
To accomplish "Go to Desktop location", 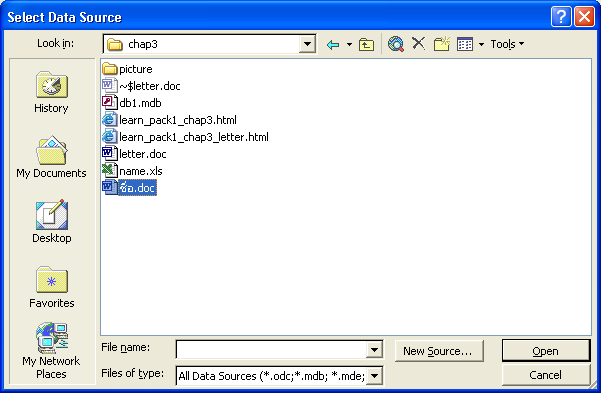I will point(51,222).
